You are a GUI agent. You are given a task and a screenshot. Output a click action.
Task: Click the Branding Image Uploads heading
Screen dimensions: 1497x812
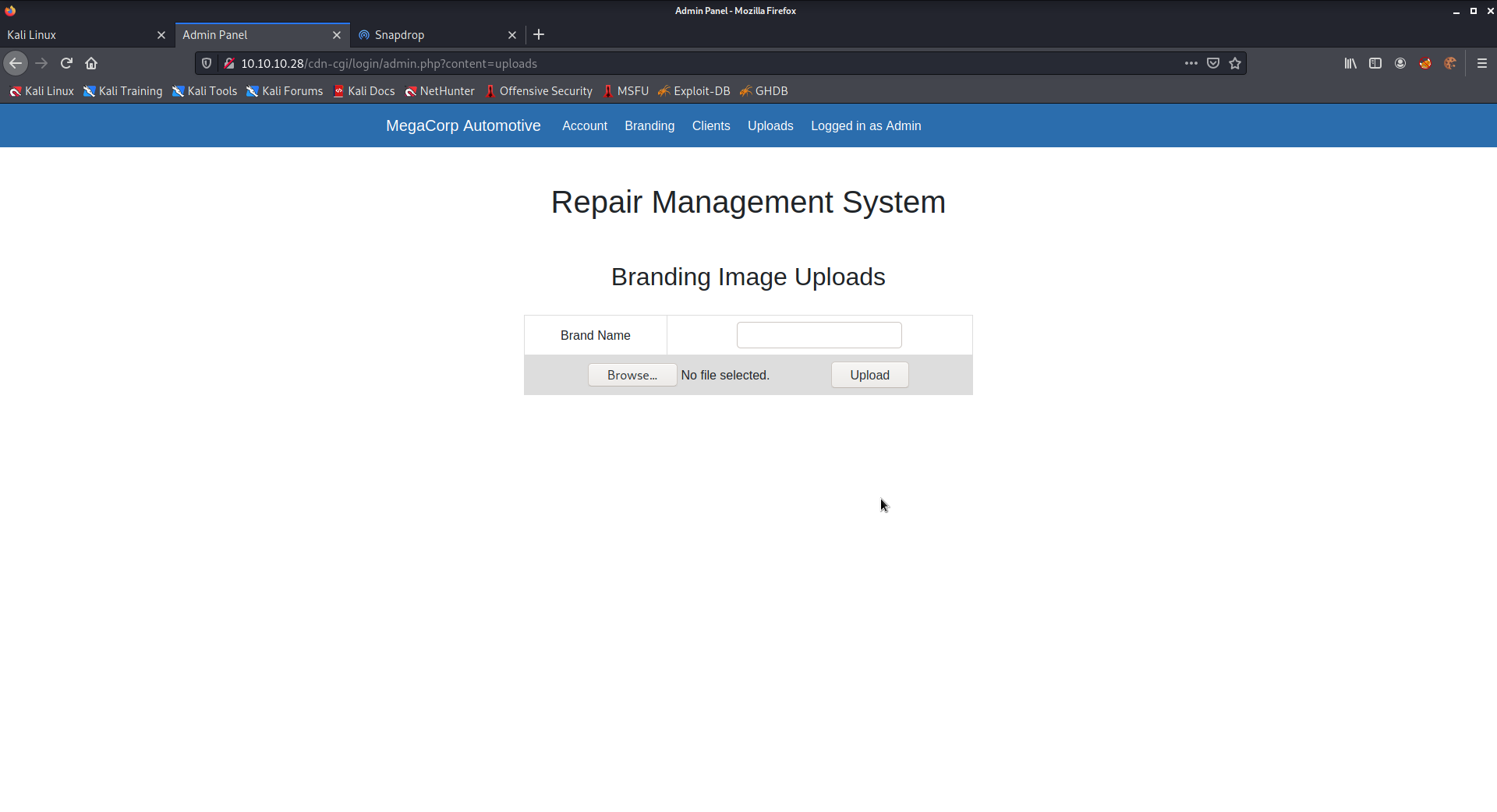748,277
